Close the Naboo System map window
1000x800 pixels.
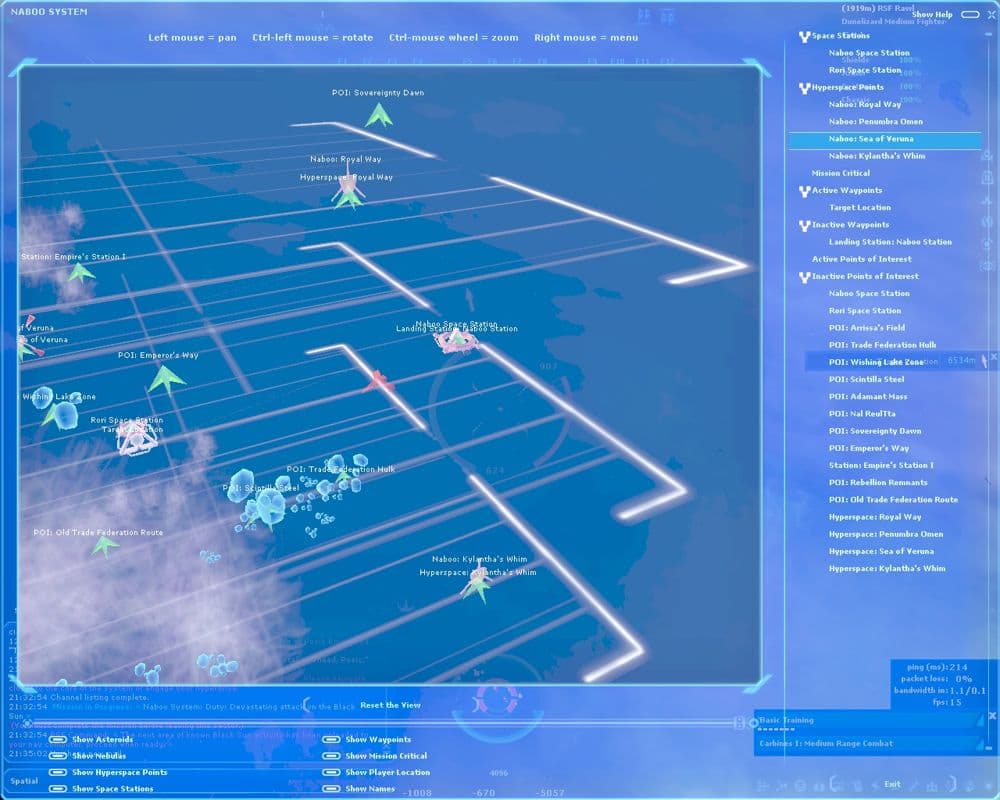tap(992, 14)
